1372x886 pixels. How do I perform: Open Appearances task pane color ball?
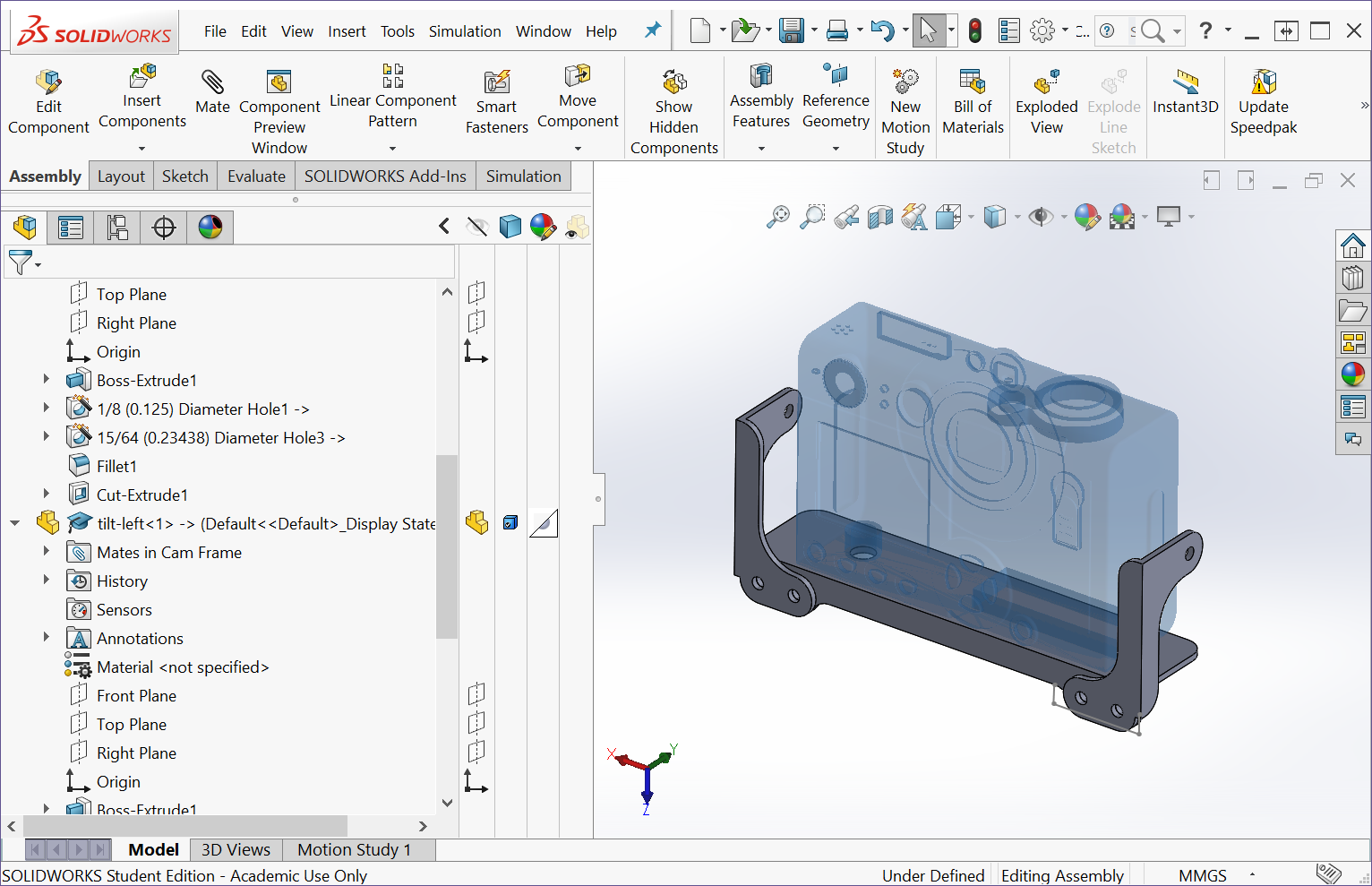pos(1352,374)
